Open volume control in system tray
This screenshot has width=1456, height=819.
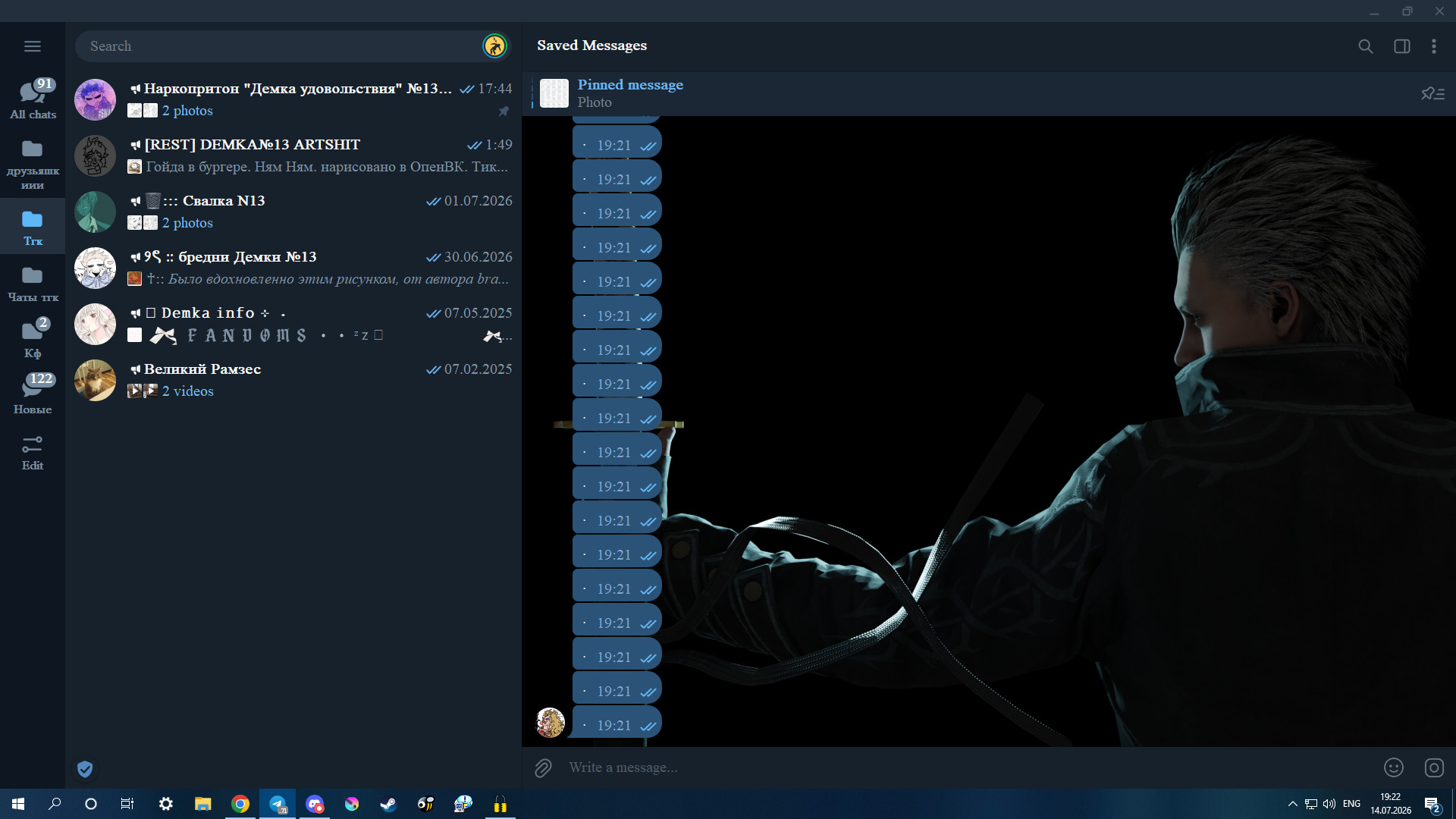tap(1329, 804)
